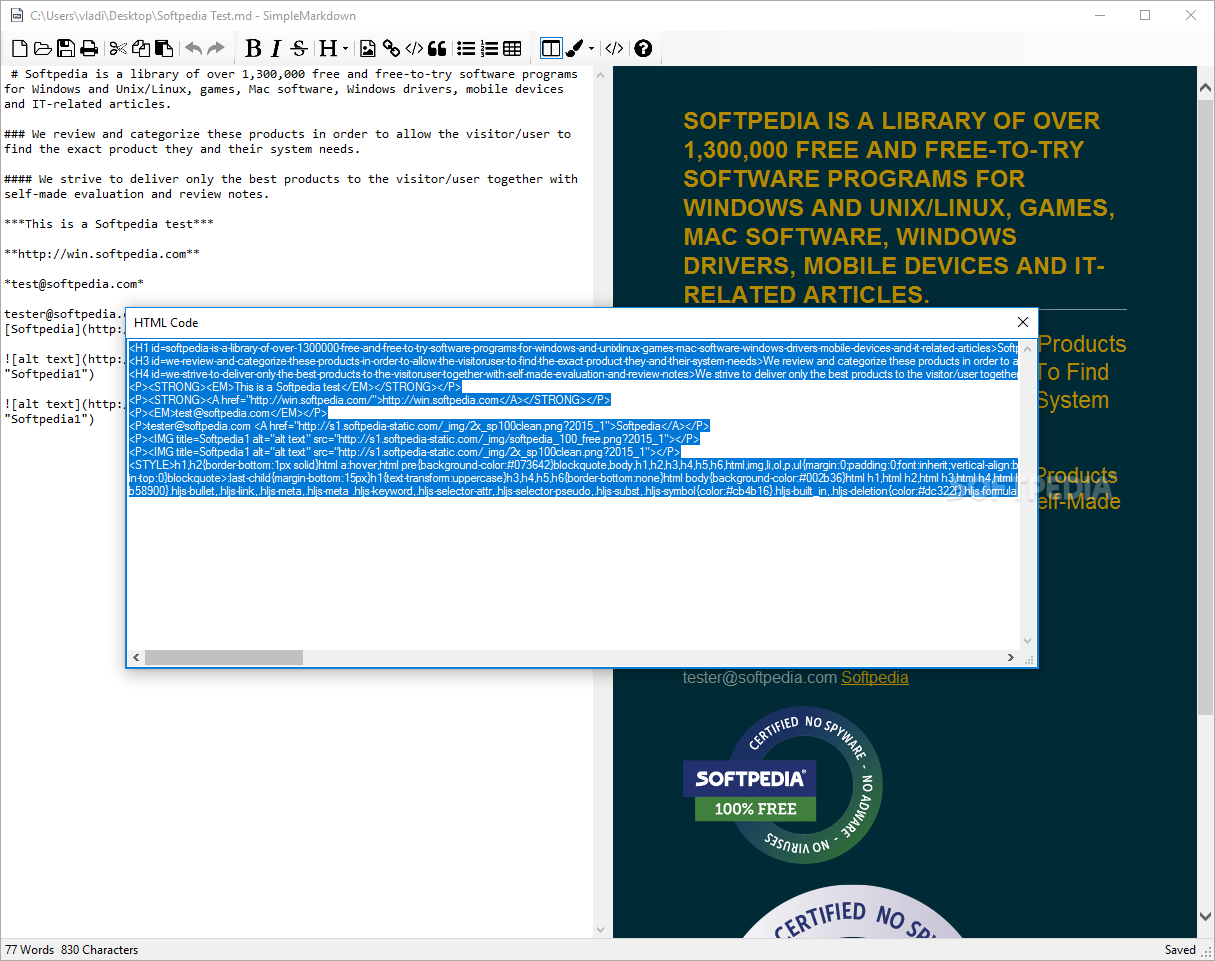Click preview pane scrollbar down arrow
This screenshot has height=961, width=1215.
(x=1206, y=916)
